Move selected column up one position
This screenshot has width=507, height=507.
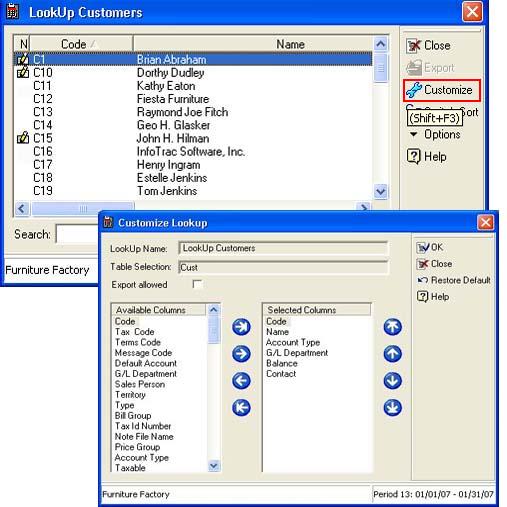[x=392, y=354]
